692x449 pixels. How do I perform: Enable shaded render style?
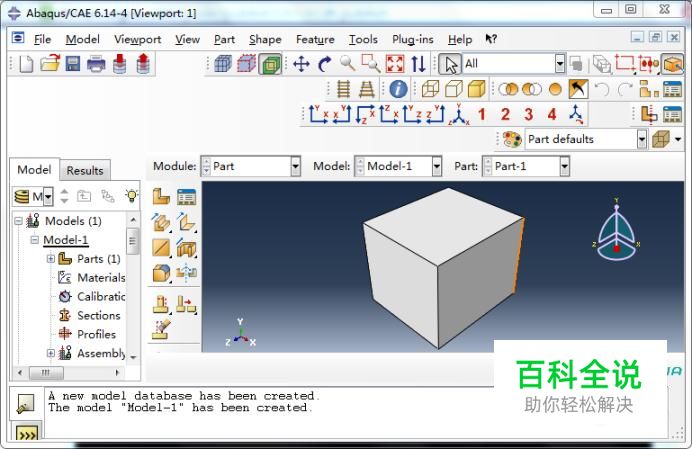click(477, 89)
